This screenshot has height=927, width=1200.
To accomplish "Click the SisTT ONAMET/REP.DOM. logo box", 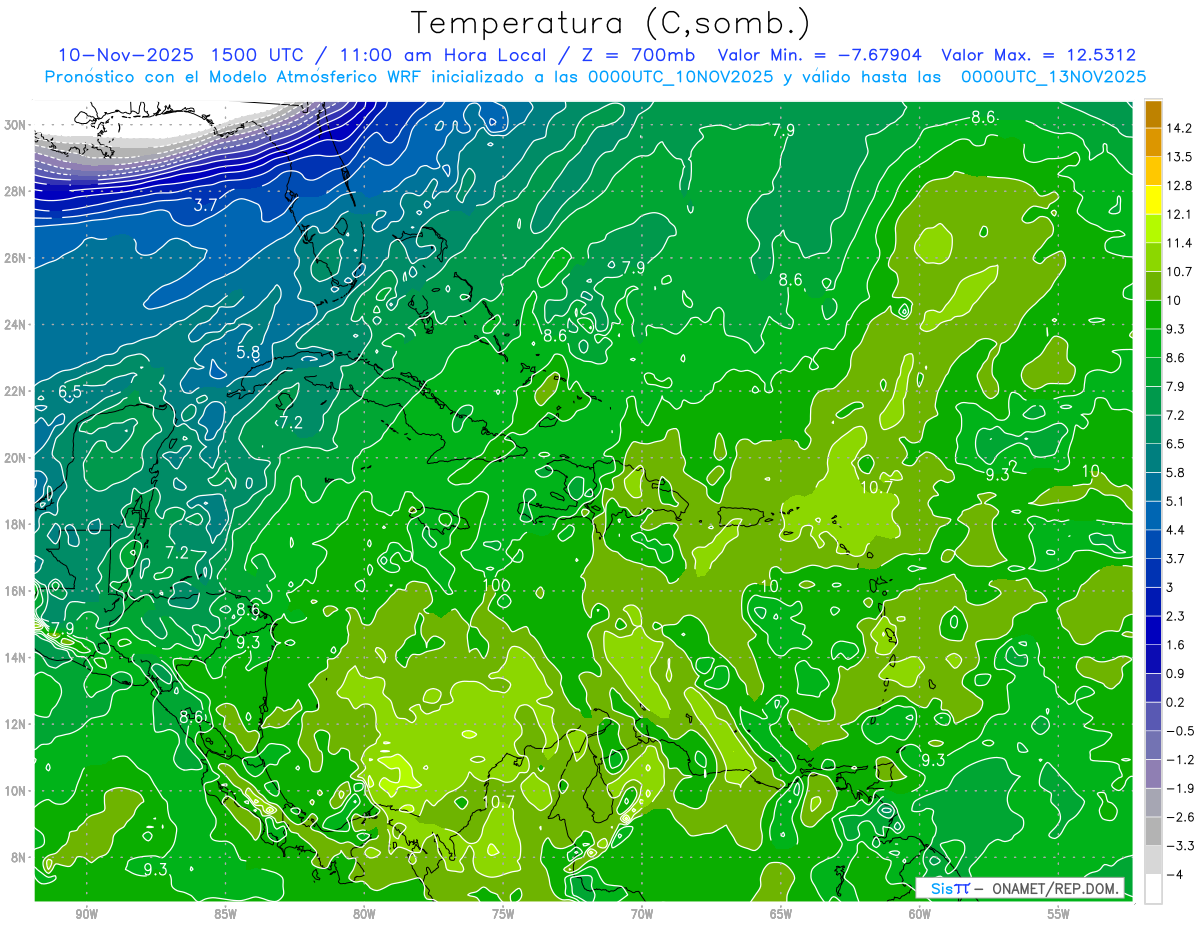I will (1019, 889).
